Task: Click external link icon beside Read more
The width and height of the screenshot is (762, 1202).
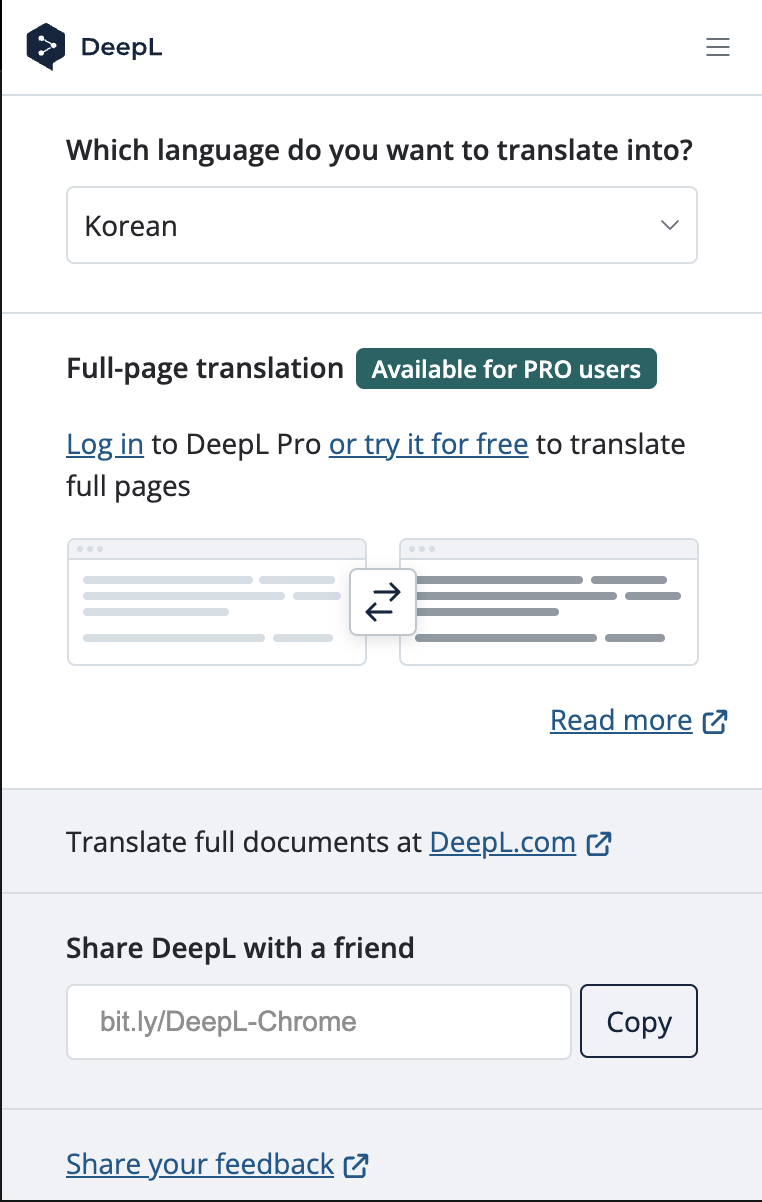Action: tap(715, 721)
